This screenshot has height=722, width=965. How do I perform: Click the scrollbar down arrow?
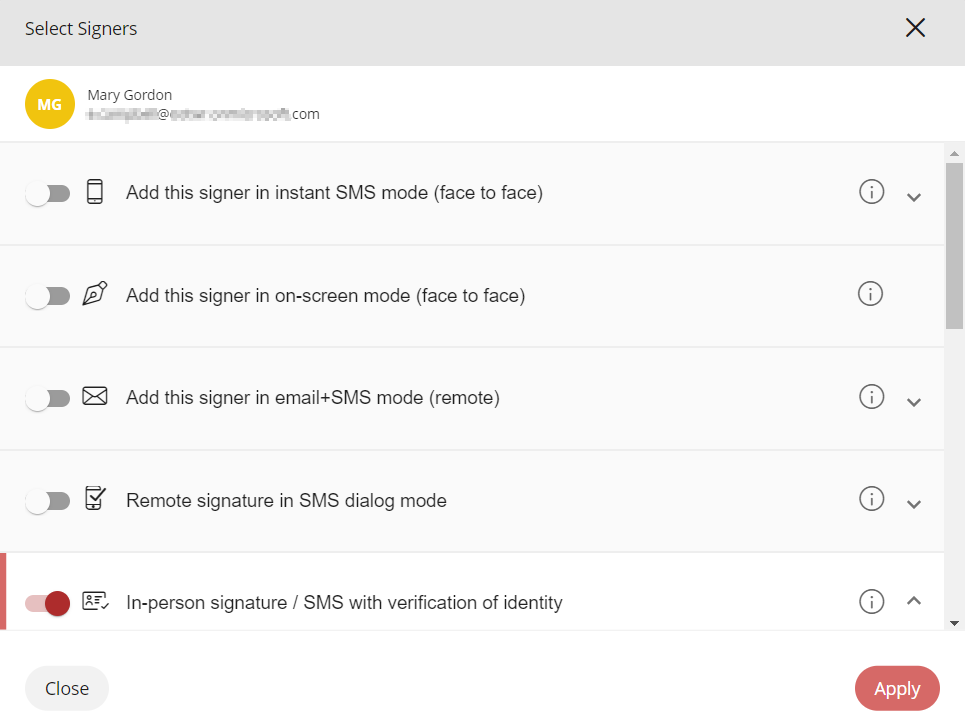pyautogui.click(x=954, y=623)
